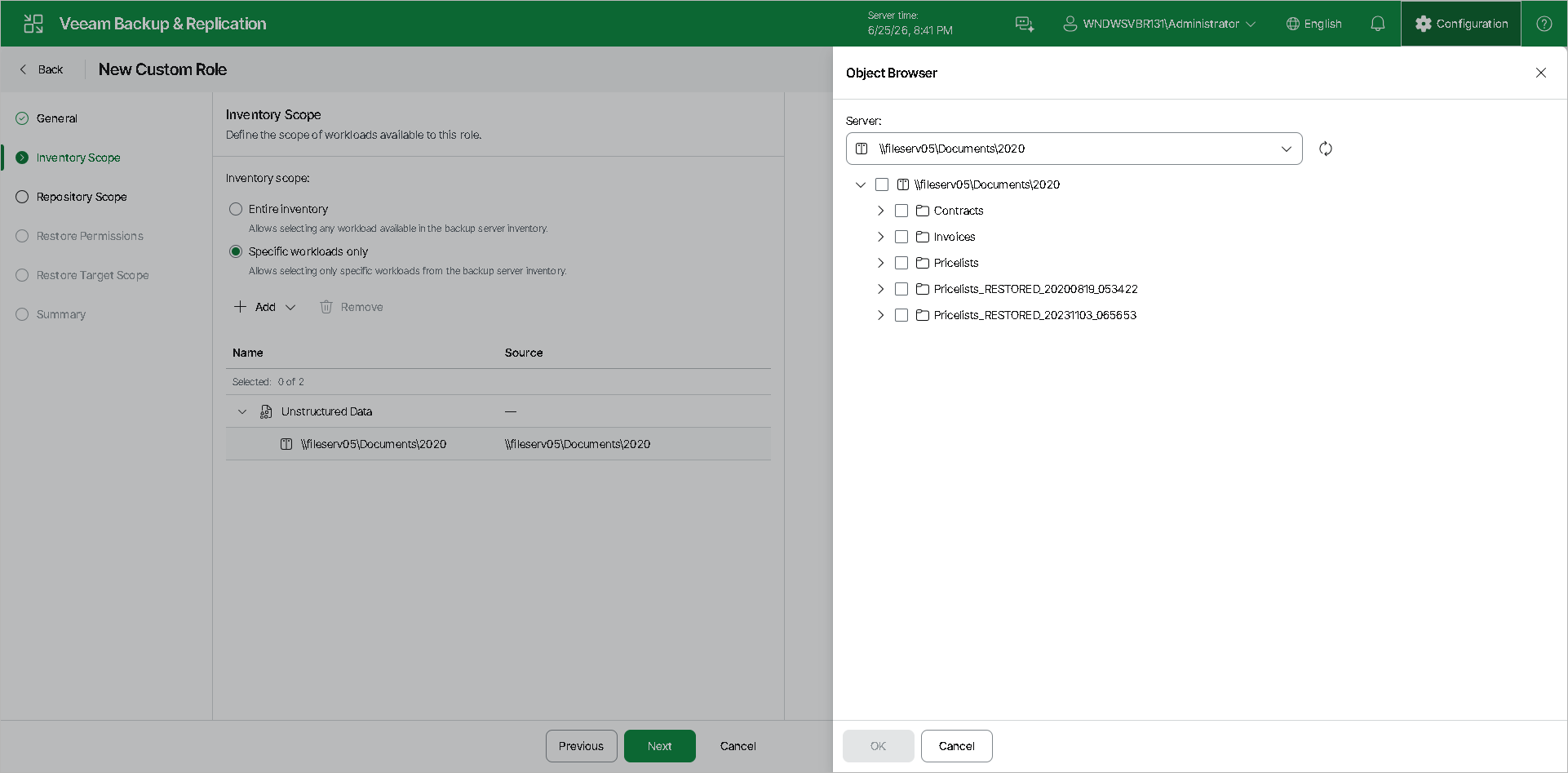This screenshot has width=1568, height=773.
Task: Select the Specific workloads only radio button
Action: coord(236,251)
